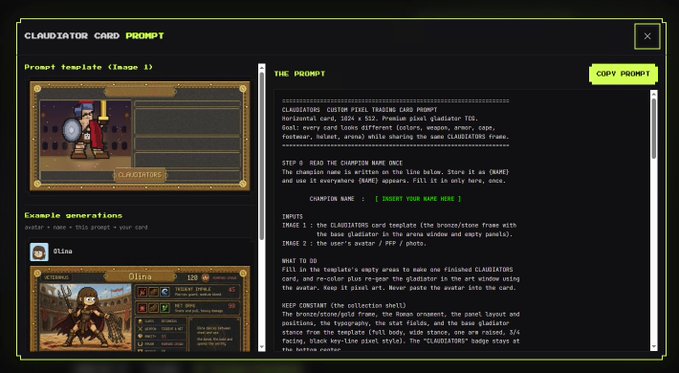
Task: Open the Olina example card image
Action: (x=140, y=309)
